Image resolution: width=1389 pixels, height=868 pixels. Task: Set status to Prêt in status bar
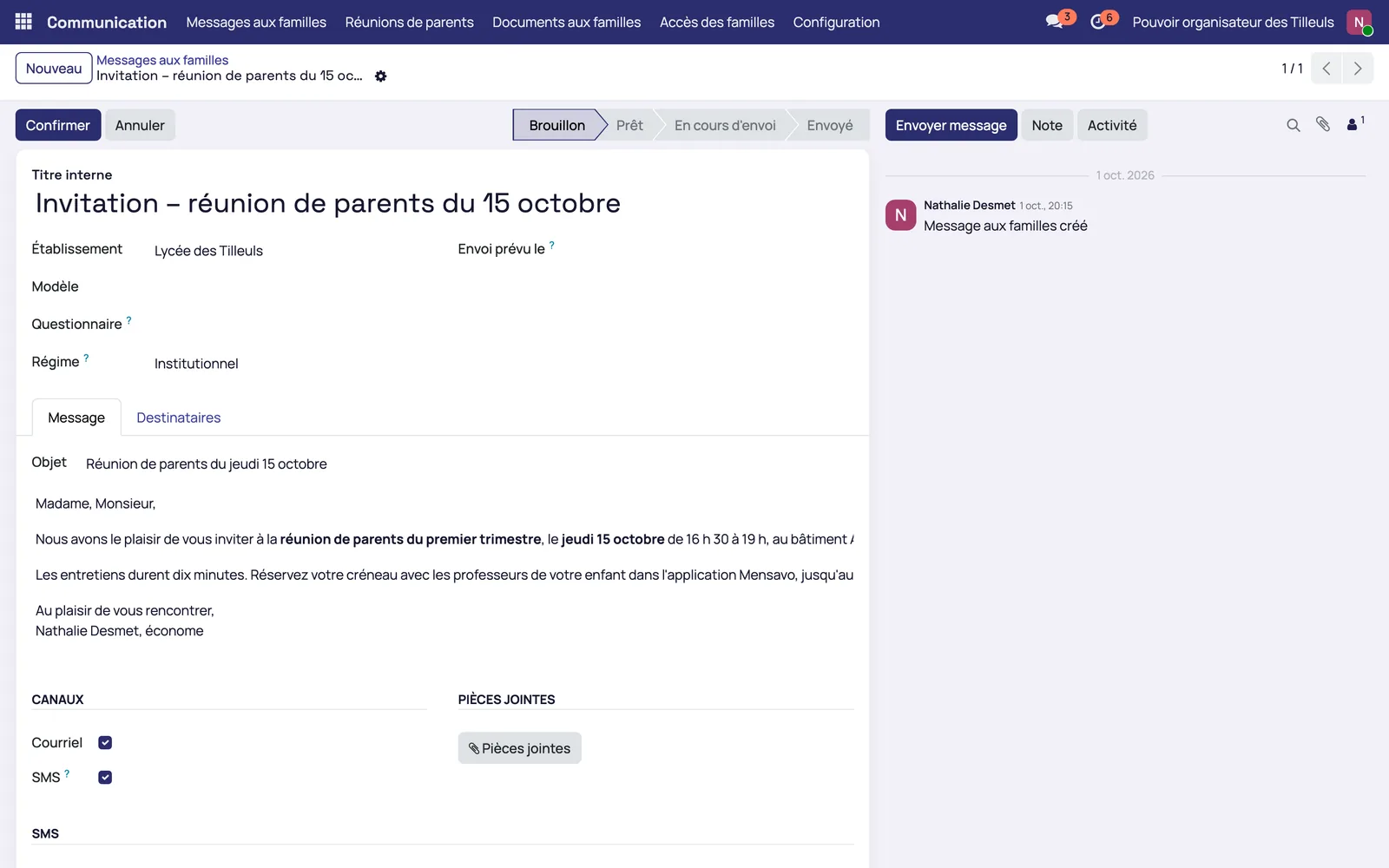[x=629, y=125]
